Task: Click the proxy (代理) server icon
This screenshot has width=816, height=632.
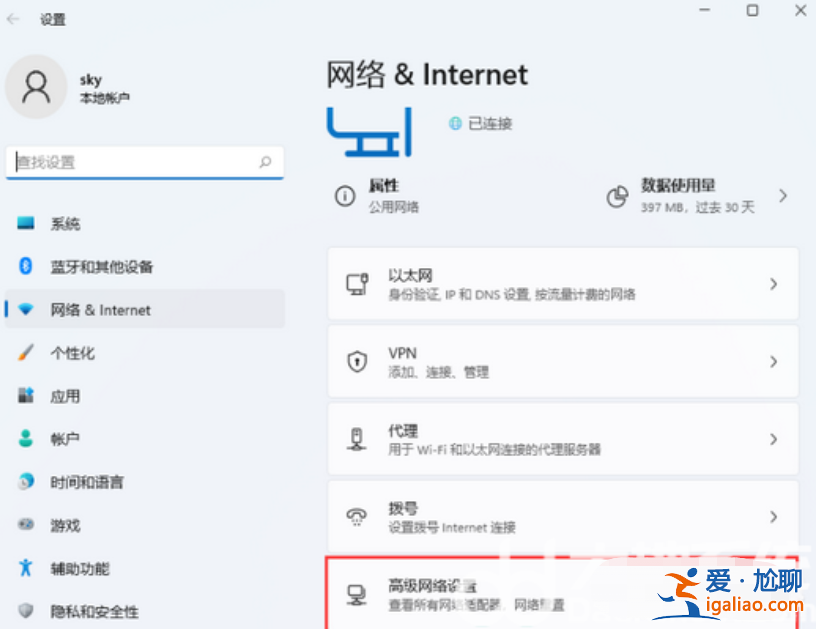Action: click(357, 439)
